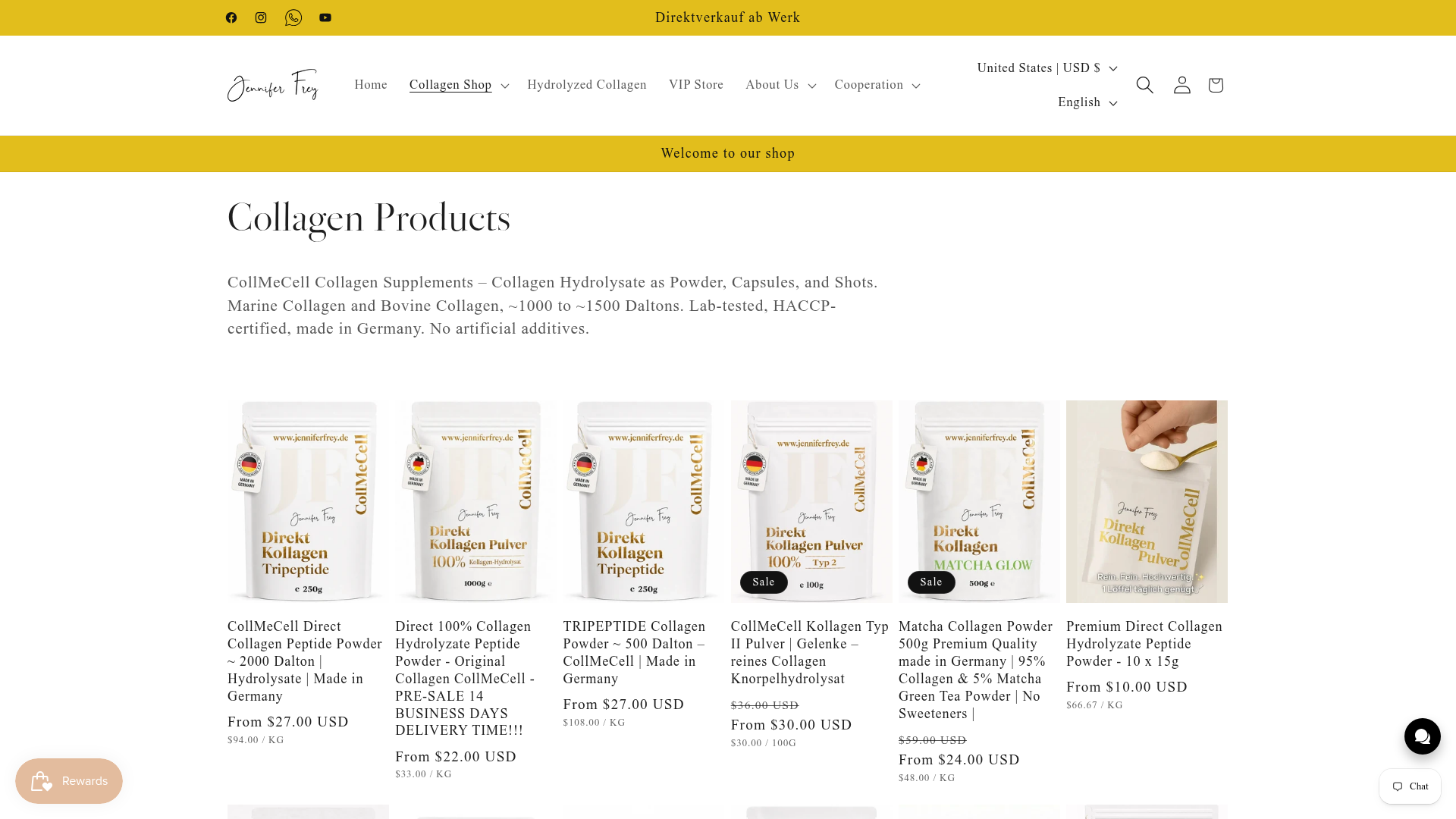The height and width of the screenshot is (819, 1456).
Task: Click the $108.00 / KG unit price
Action: [x=595, y=723]
